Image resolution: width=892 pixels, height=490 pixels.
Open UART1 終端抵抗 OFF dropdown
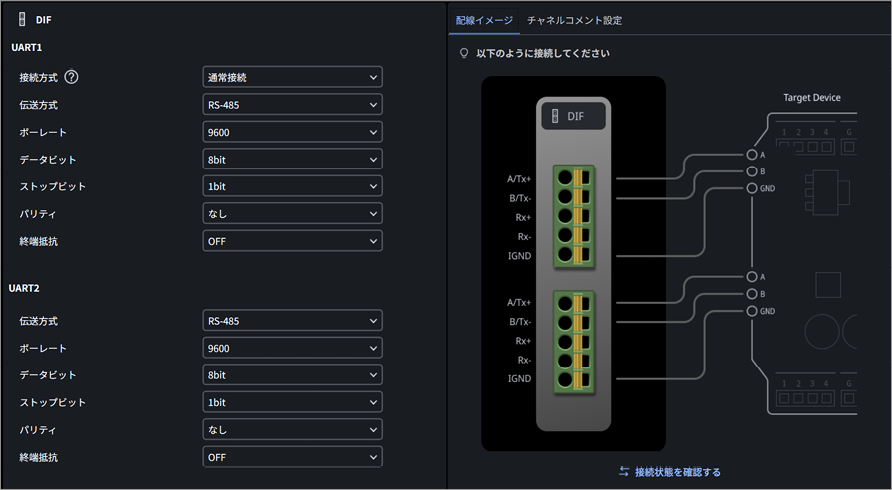292,241
